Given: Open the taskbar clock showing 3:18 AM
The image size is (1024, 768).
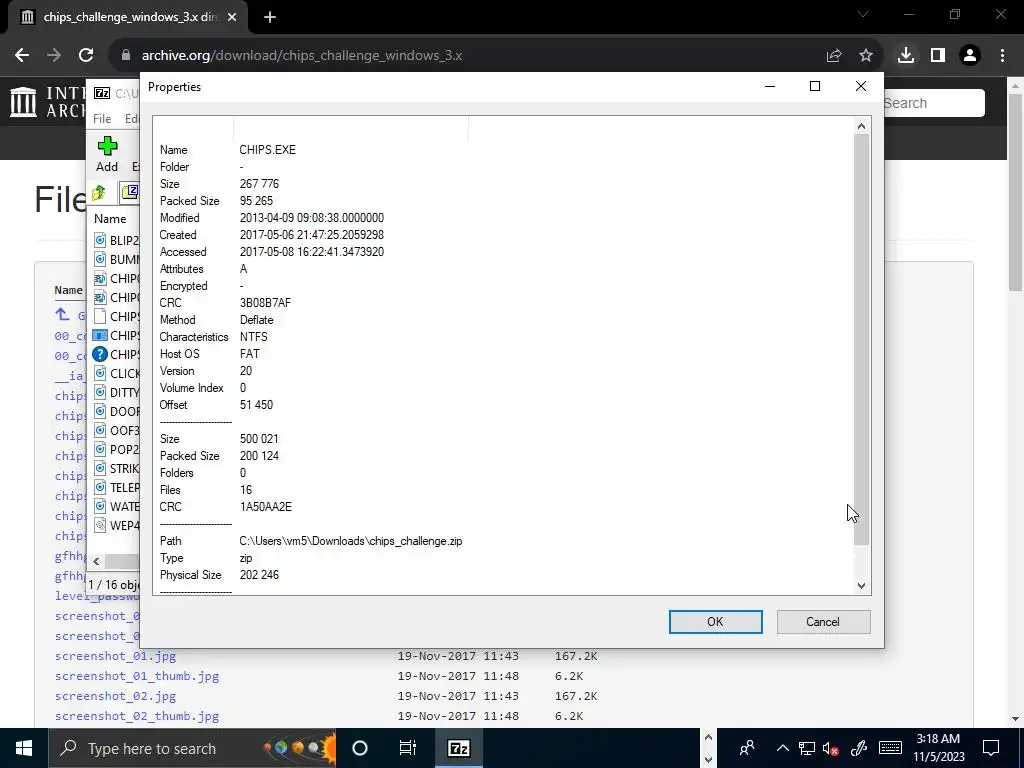Looking at the screenshot, I should pos(938,748).
